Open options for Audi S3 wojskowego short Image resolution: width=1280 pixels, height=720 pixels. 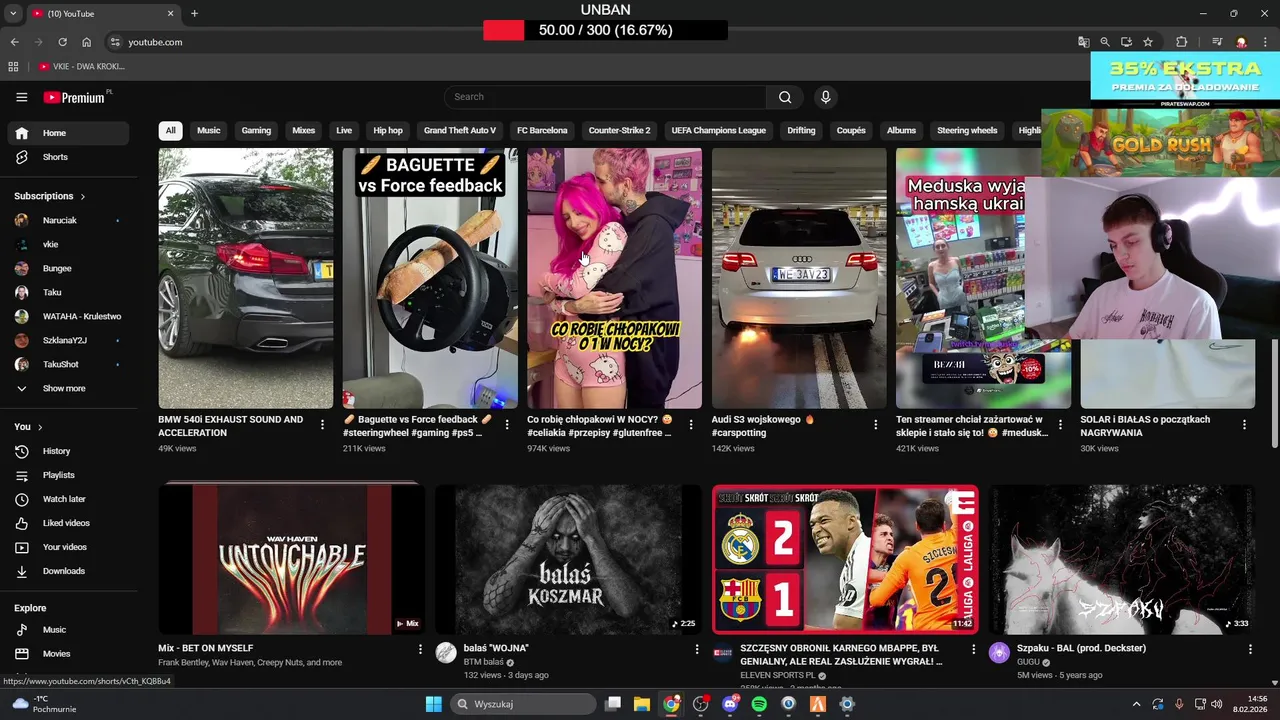pyautogui.click(x=875, y=425)
